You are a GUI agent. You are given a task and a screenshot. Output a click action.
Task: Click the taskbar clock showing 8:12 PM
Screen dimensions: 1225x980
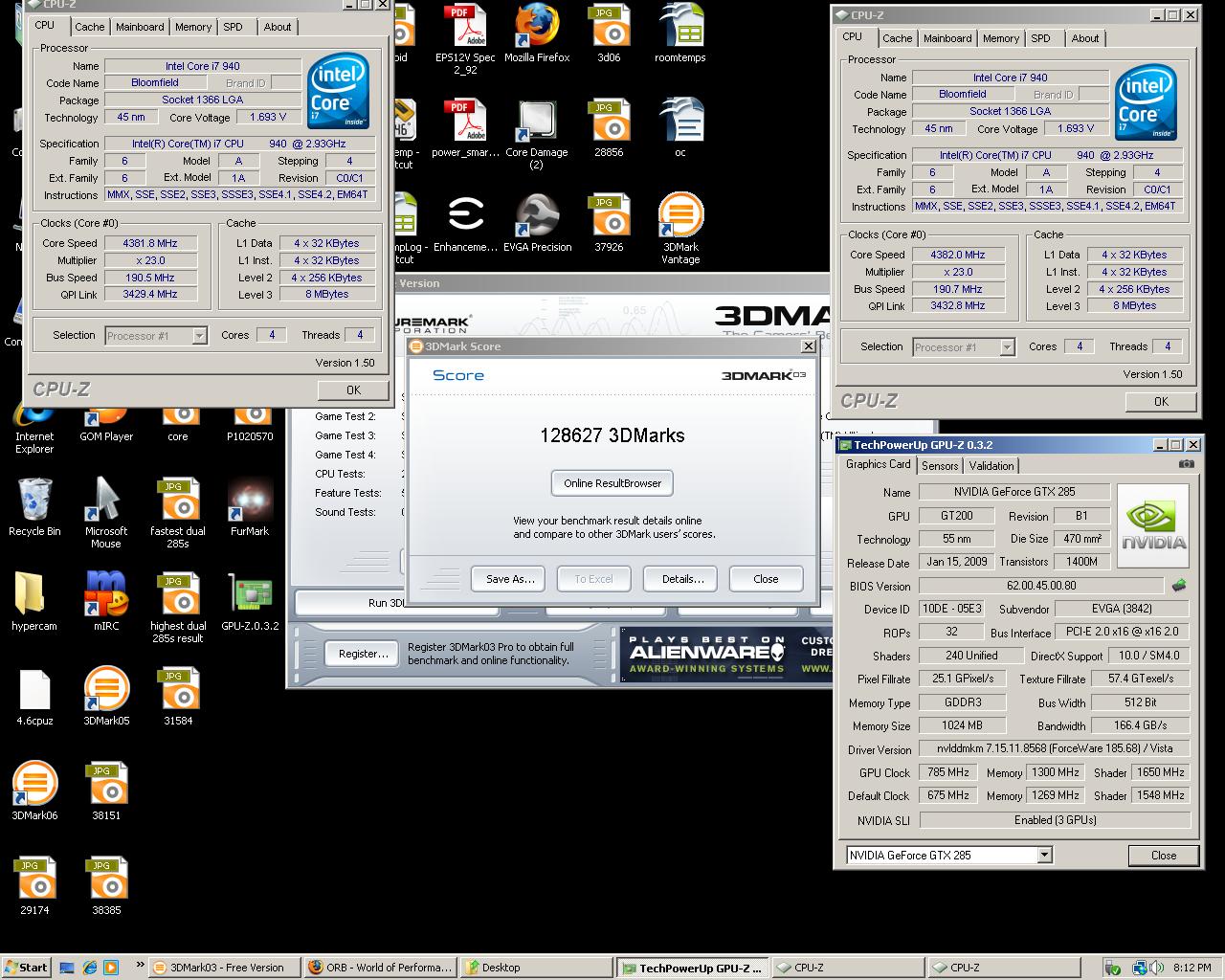tap(1192, 968)
